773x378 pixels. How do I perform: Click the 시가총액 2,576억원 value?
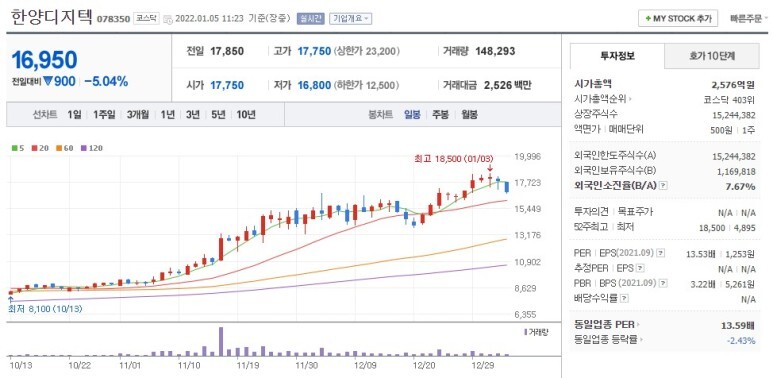[x=732, y=84]
